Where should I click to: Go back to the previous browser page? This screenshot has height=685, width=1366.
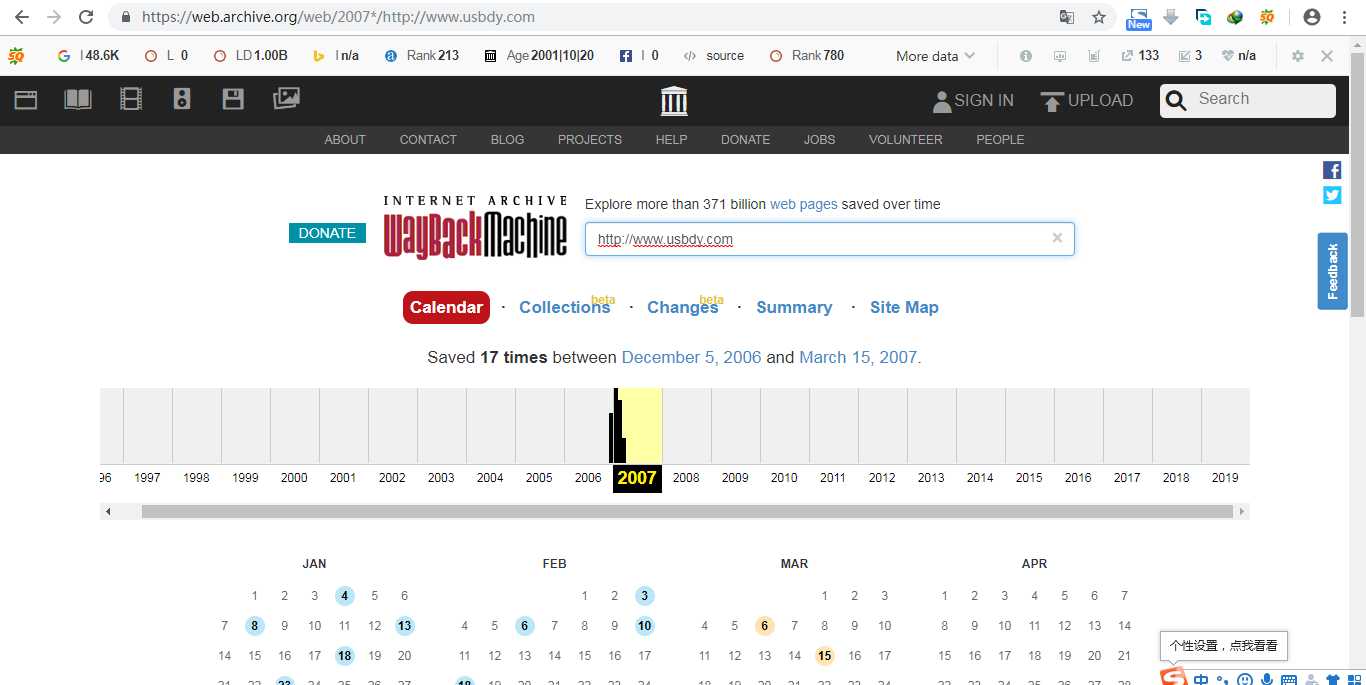point(21,17)
